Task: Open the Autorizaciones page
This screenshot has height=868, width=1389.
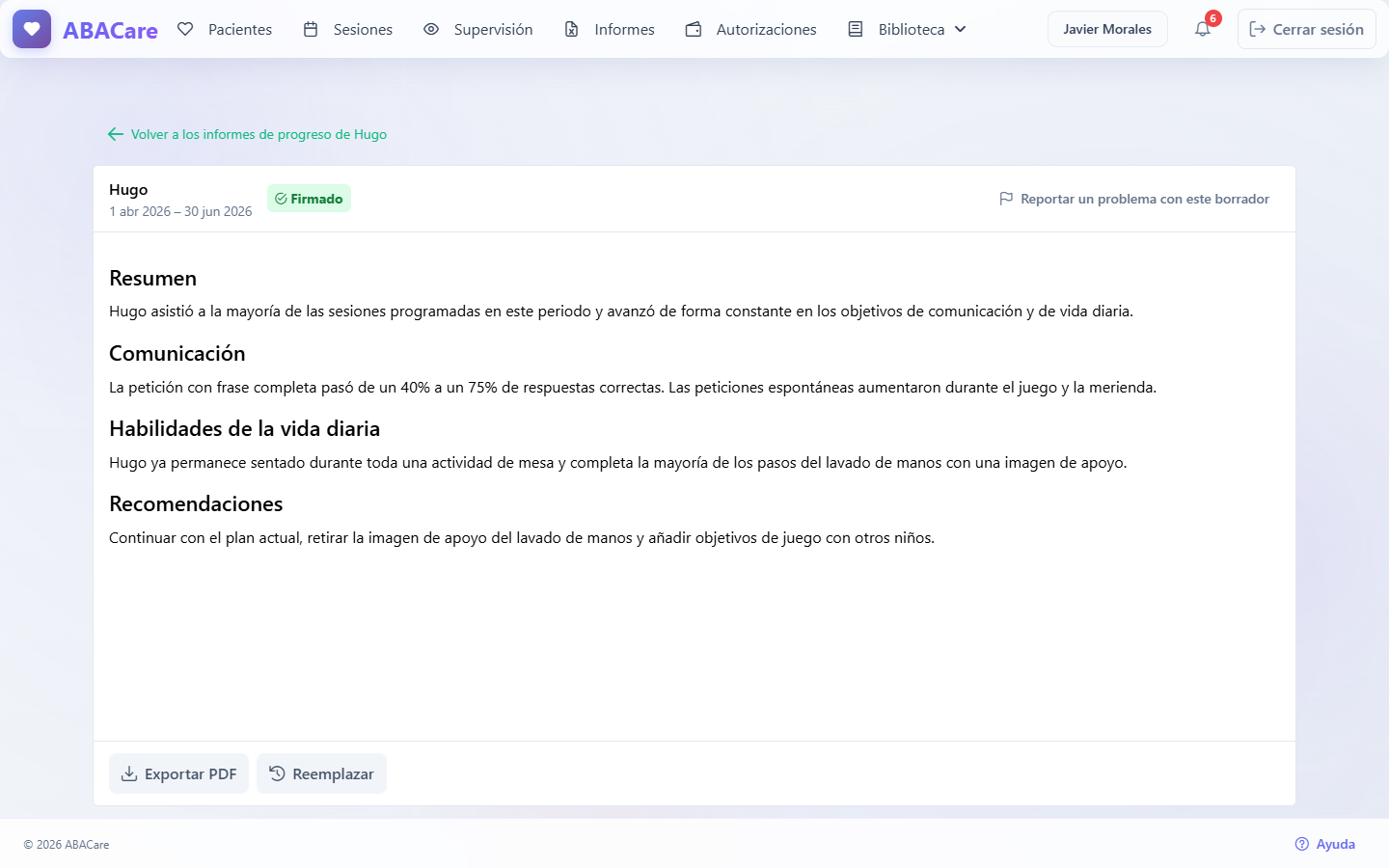Action: [751, 29]
